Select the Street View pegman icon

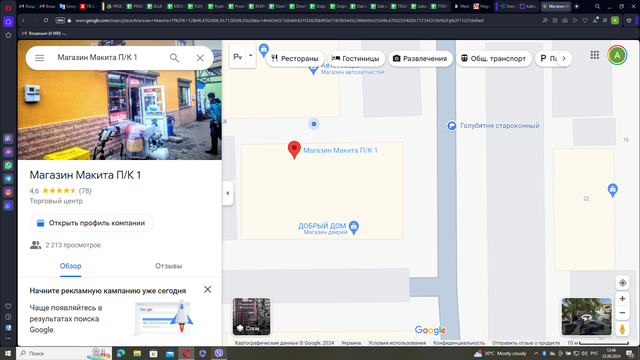click(622, 329)
